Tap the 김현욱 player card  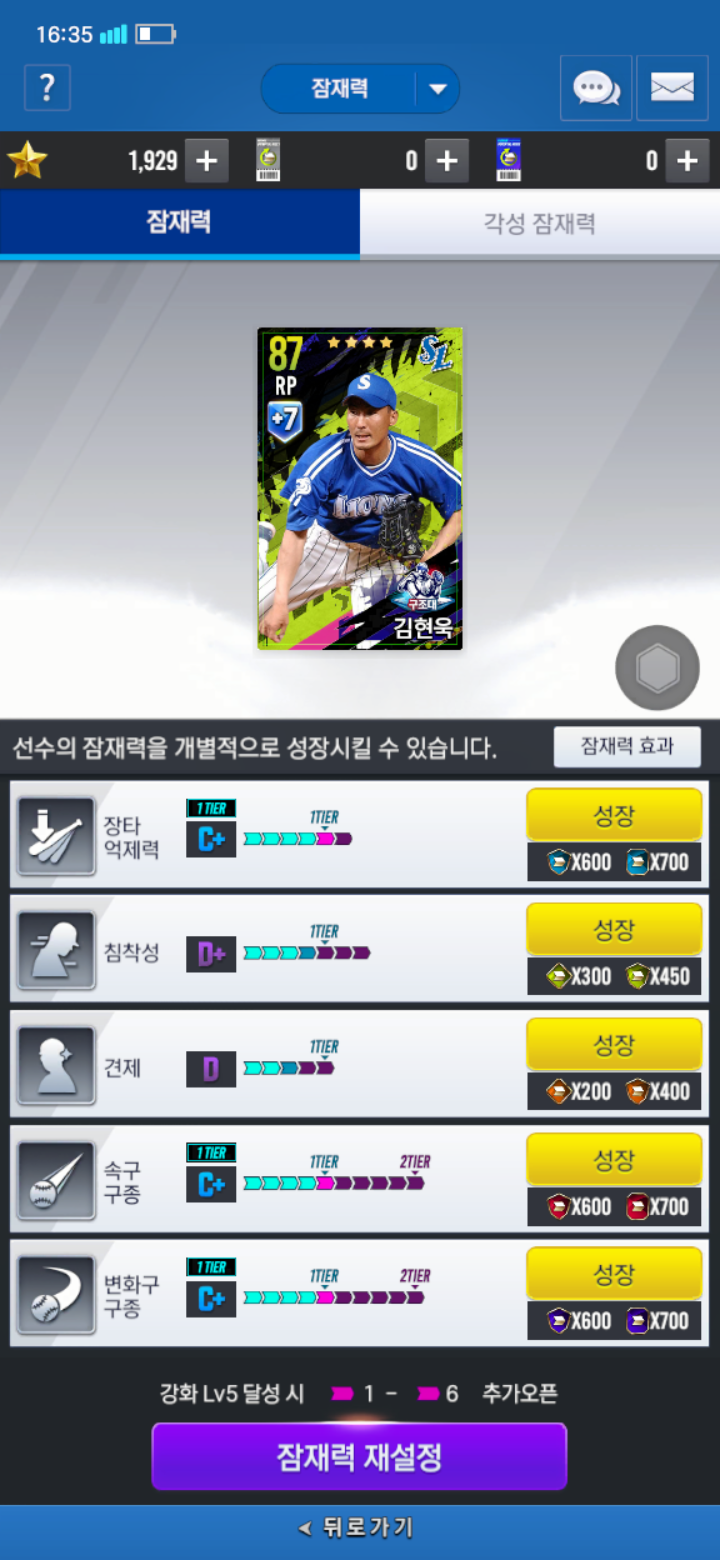(360, 488)
